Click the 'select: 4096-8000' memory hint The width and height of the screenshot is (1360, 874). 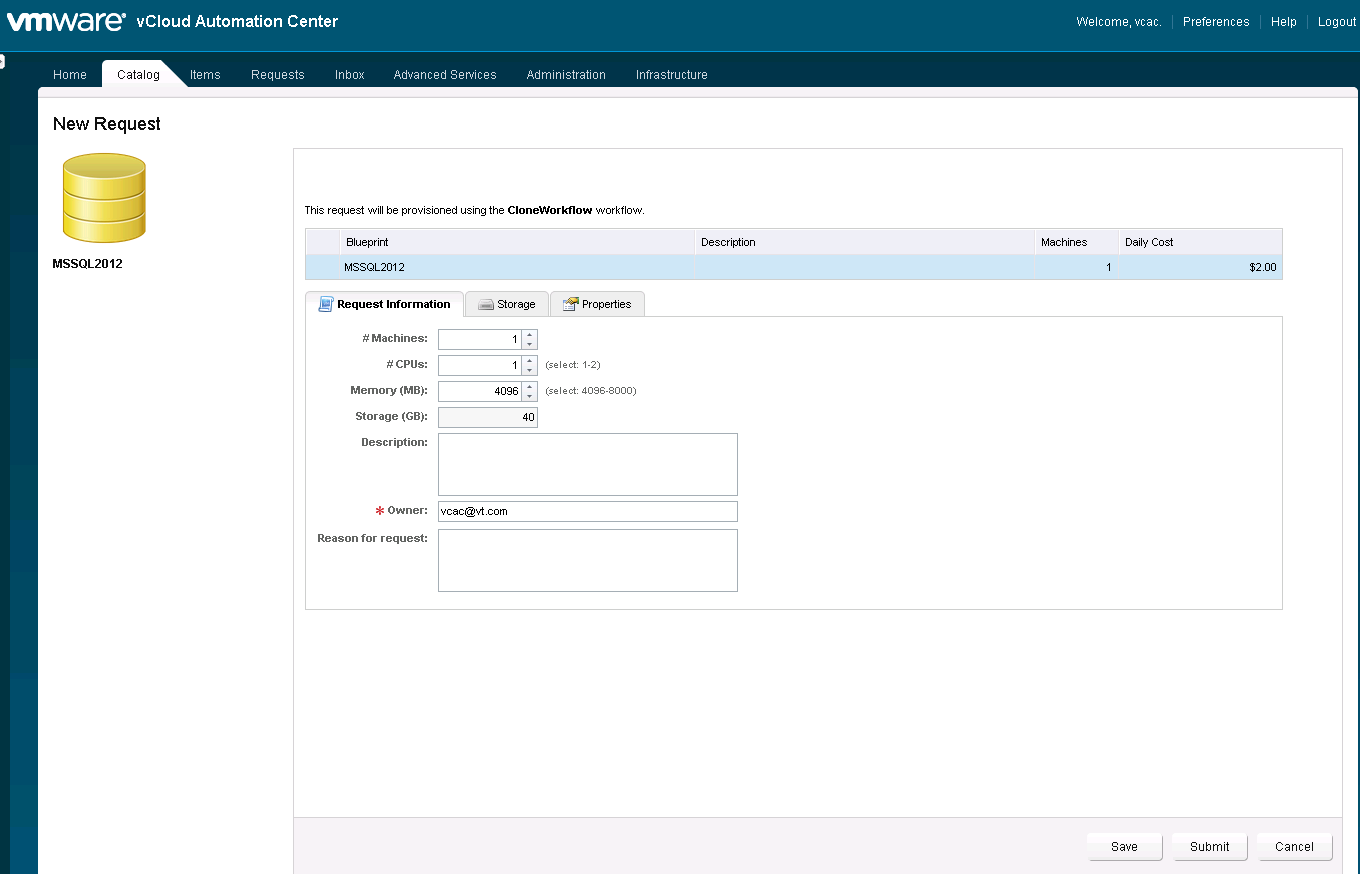click(x=591, y=391)
